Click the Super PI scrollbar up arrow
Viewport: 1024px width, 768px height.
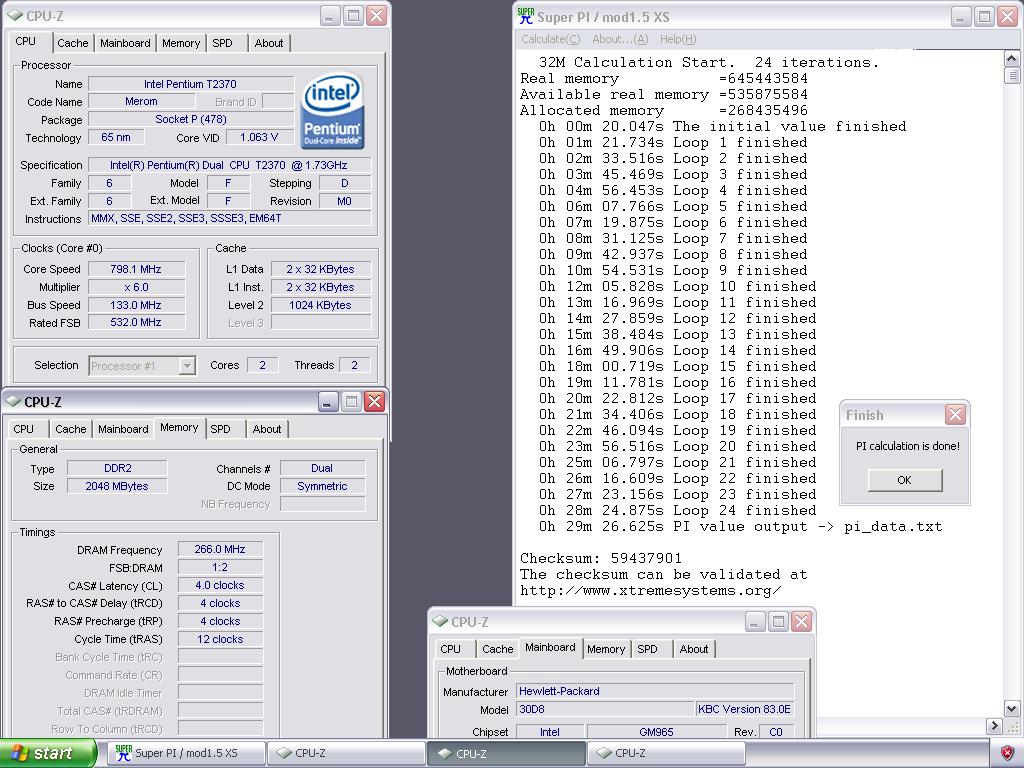click(1012, 59)
